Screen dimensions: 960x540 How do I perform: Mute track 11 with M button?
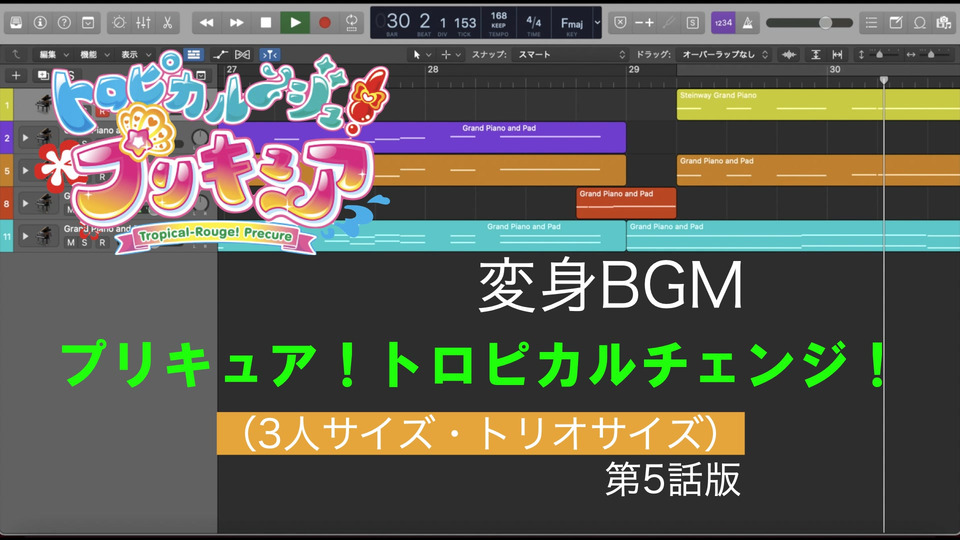click(x=70, y=242)
